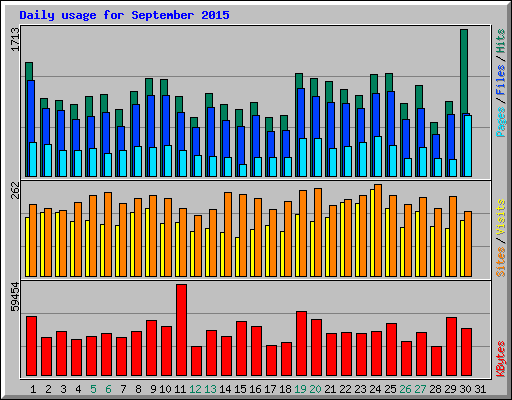Click the 1713 axis maximum label

[15, 39]
